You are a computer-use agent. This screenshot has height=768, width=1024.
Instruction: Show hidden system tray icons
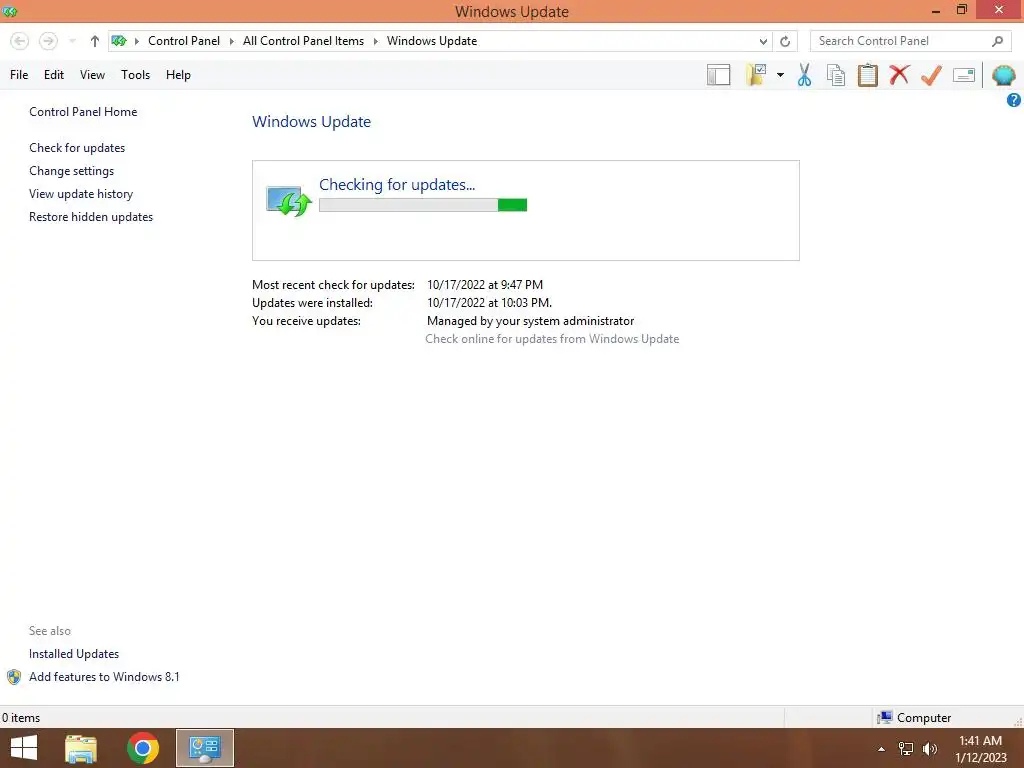pos(881,749)
